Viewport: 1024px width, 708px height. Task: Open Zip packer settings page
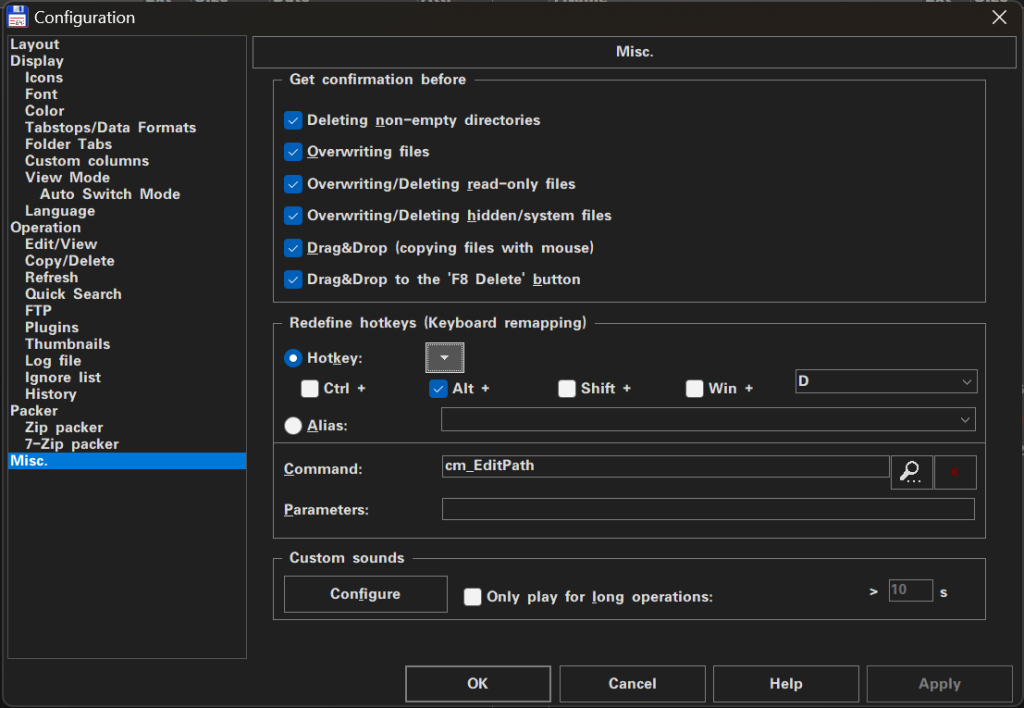tap(64, 427)
